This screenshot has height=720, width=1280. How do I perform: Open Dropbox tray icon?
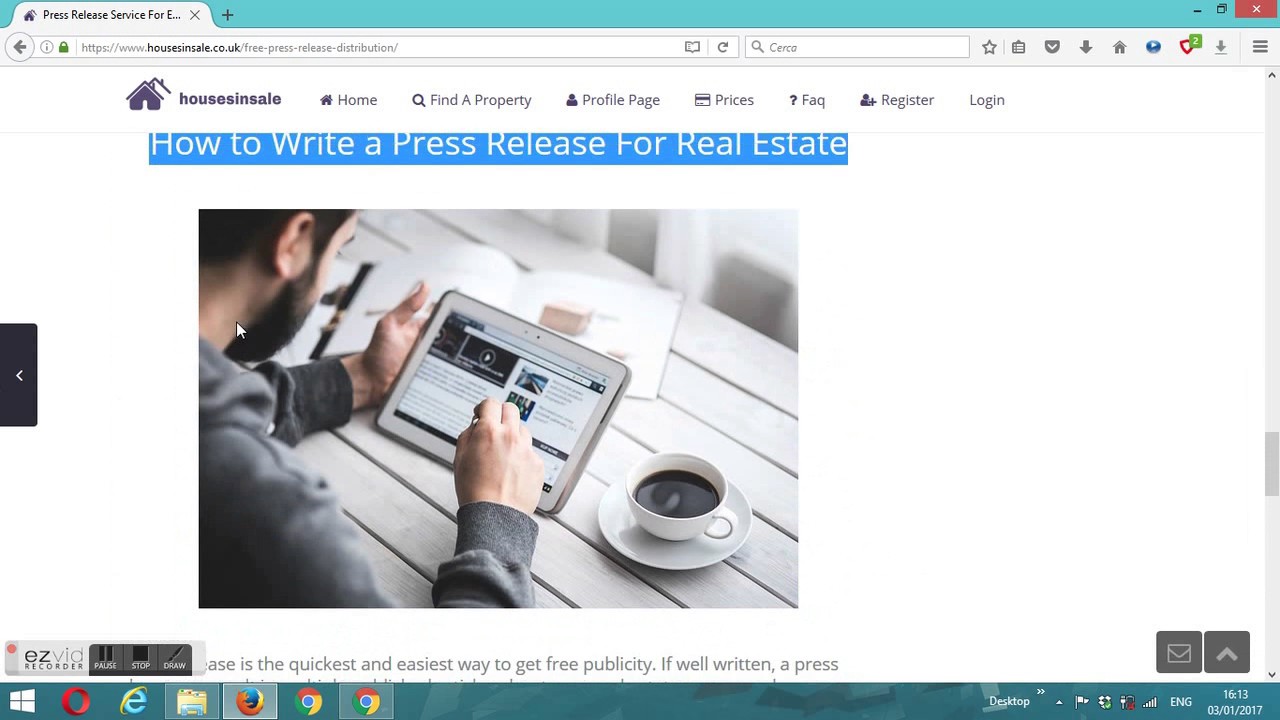pyautogui.click(x=1105, y=702)
